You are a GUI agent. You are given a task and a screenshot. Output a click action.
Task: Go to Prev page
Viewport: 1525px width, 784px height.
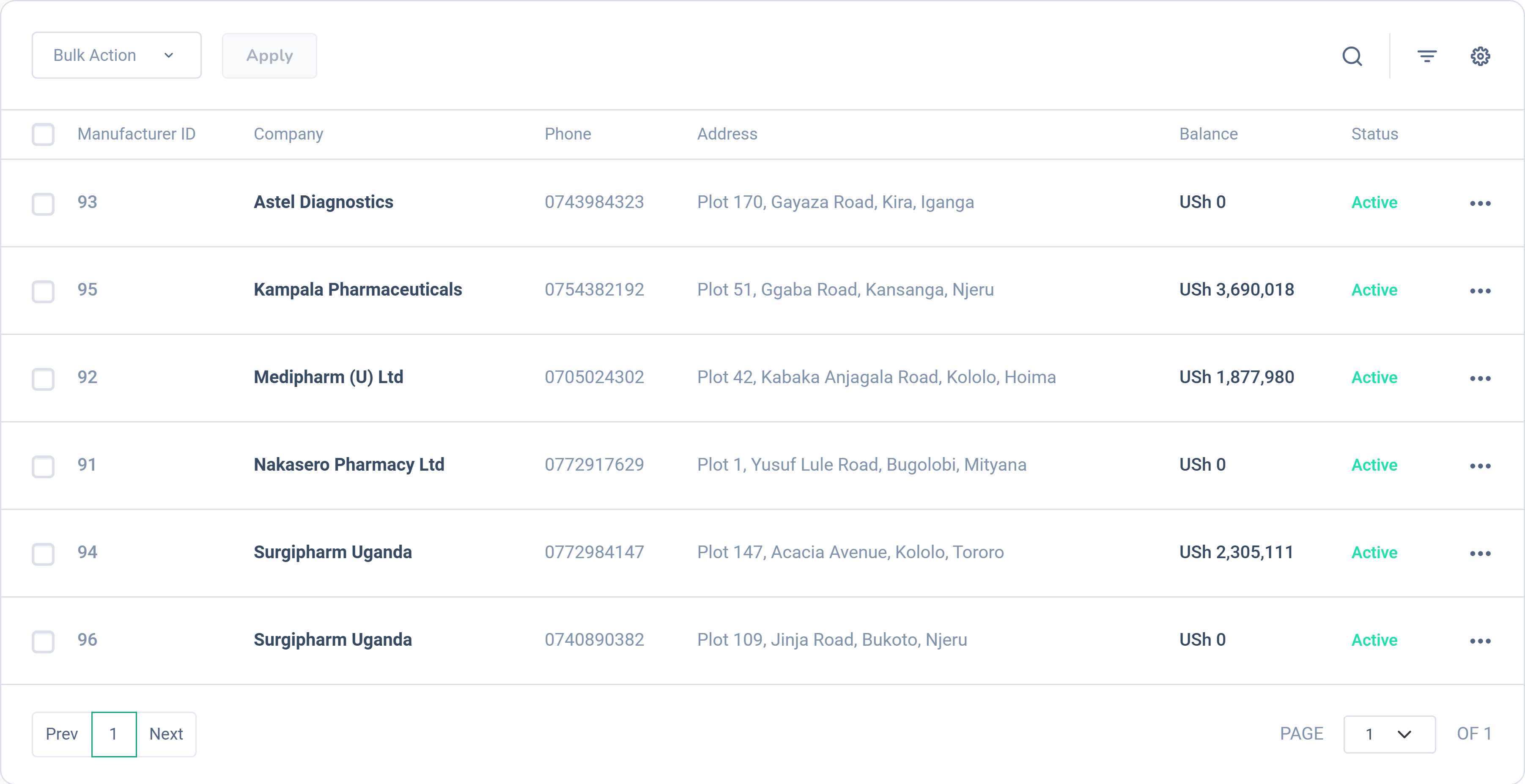tap(62, 734)
